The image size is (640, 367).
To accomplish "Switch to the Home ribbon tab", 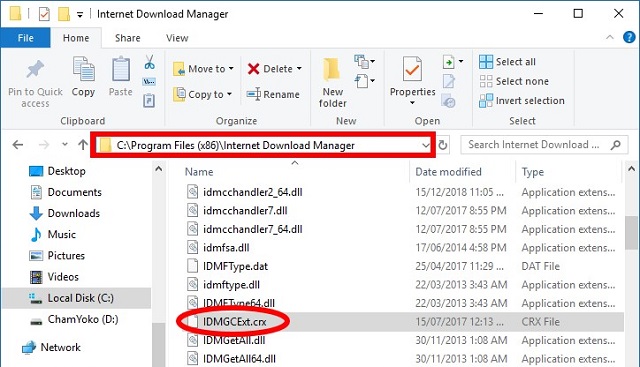I will coord(76,38).
